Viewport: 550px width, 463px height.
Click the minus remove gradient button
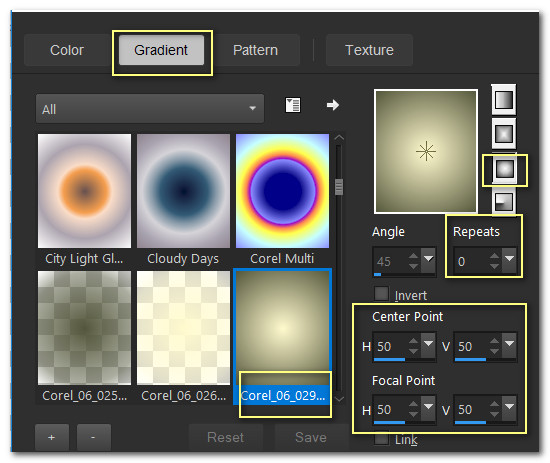pos(94,437)
